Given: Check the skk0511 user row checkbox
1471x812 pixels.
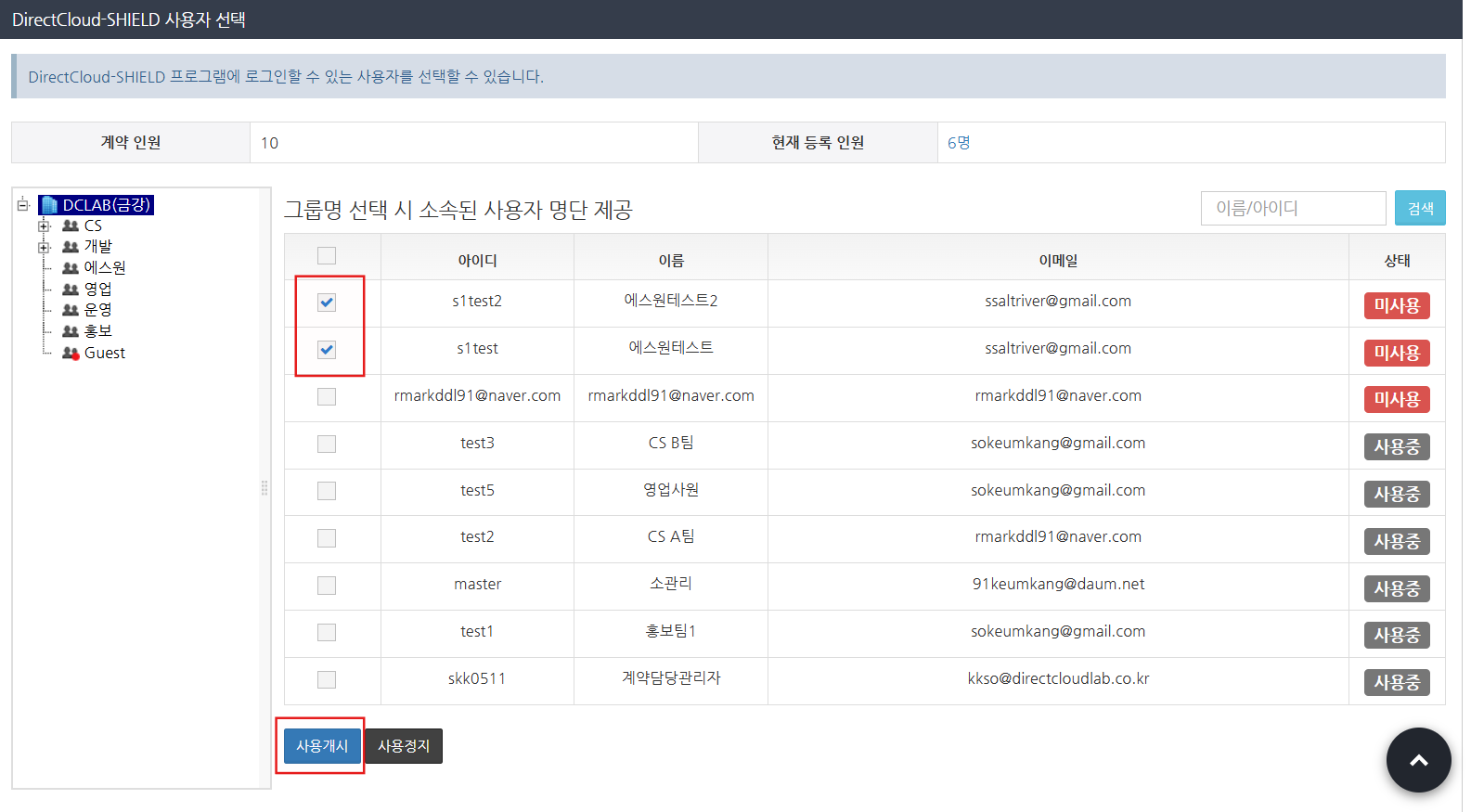Looking at the screenshot, I should (x=327, y=680).
